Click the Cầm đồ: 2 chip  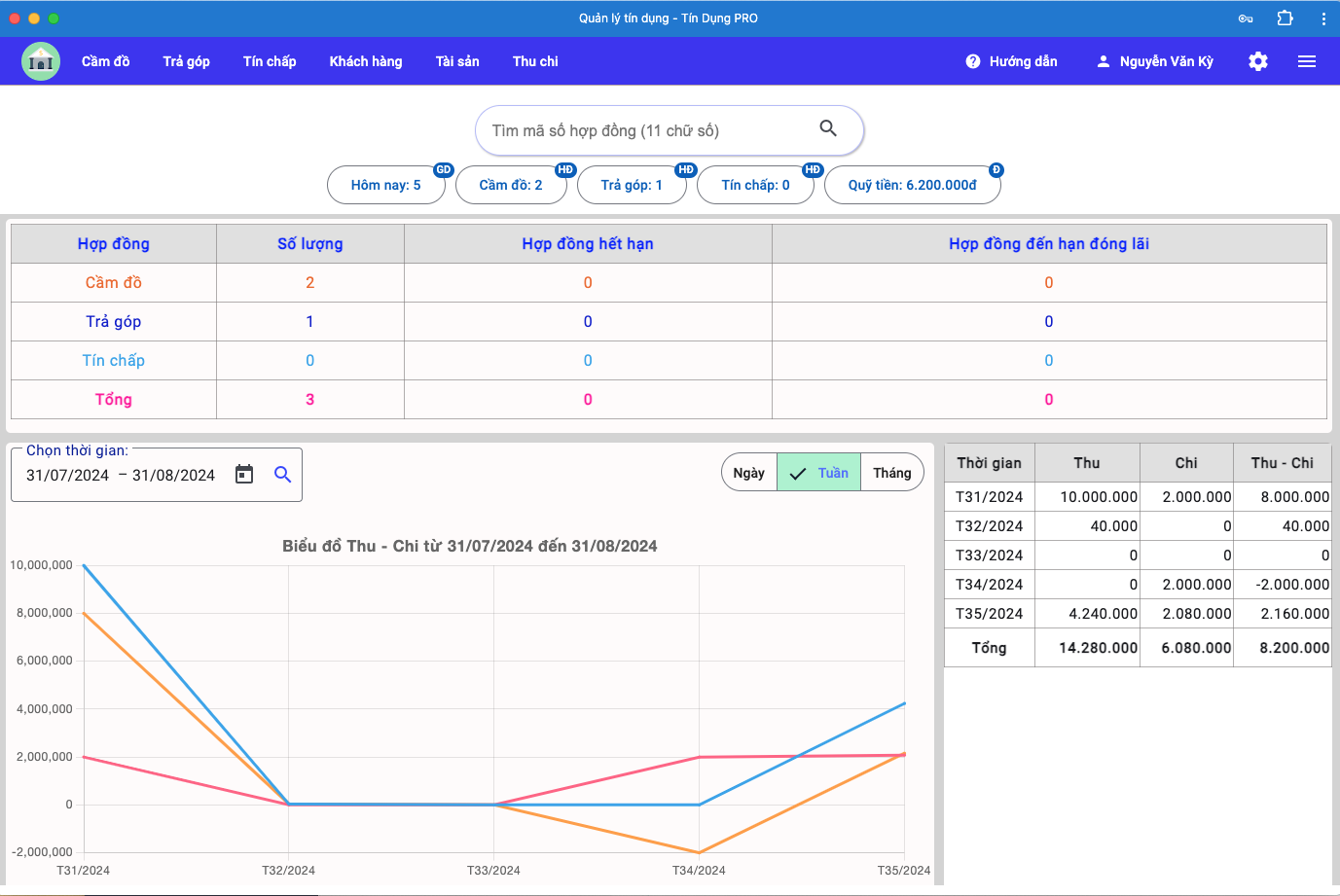511,185
